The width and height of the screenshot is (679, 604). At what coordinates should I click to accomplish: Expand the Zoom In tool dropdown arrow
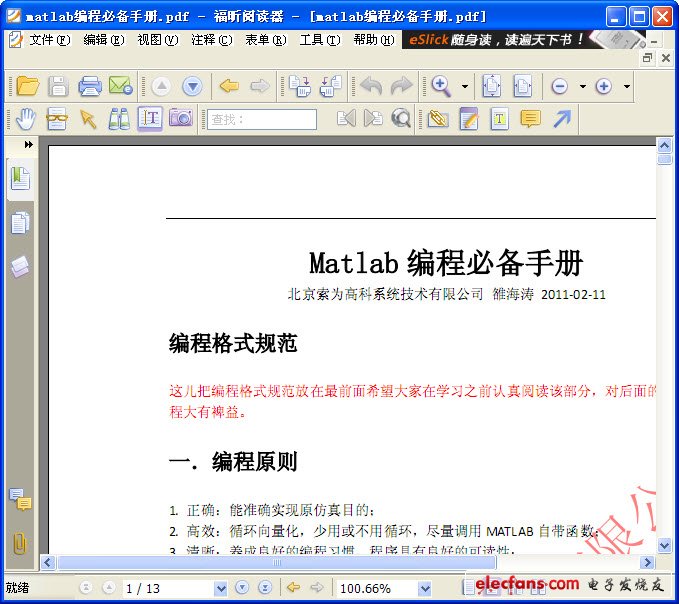coord(465,87)
